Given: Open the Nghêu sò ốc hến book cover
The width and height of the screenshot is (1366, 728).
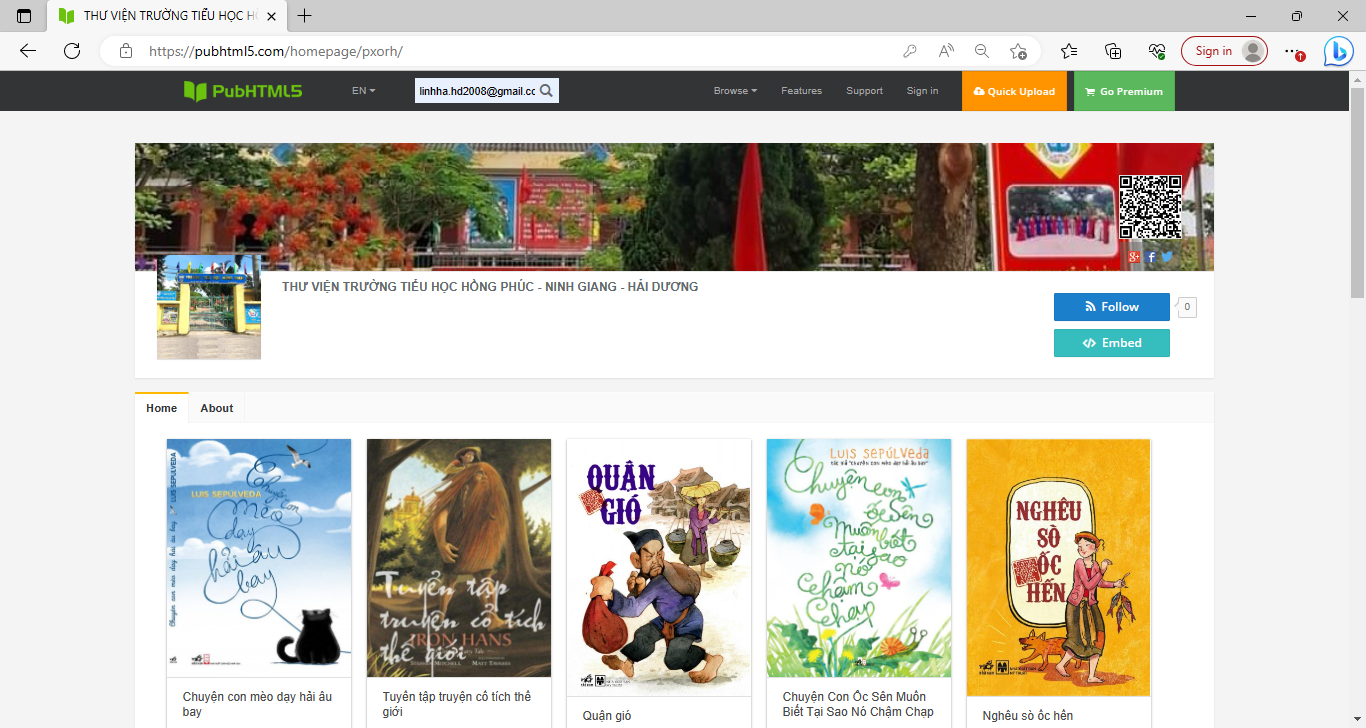Looking at the screenshot, I should pyautogui.click(x=1059, y=567).
